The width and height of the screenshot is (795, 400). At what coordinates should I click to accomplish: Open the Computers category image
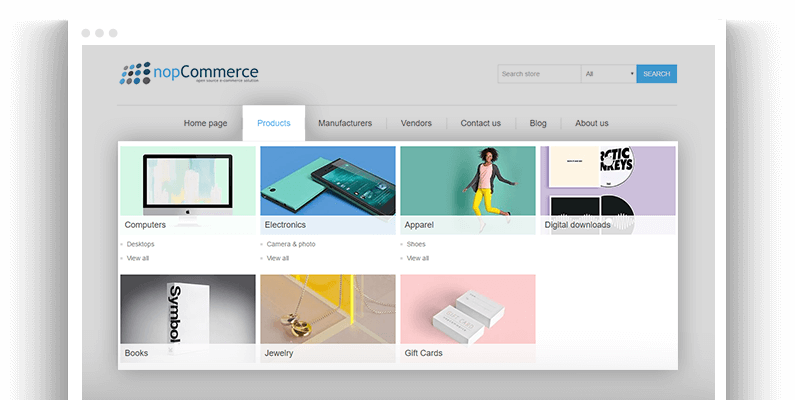(x=187, y=180)
